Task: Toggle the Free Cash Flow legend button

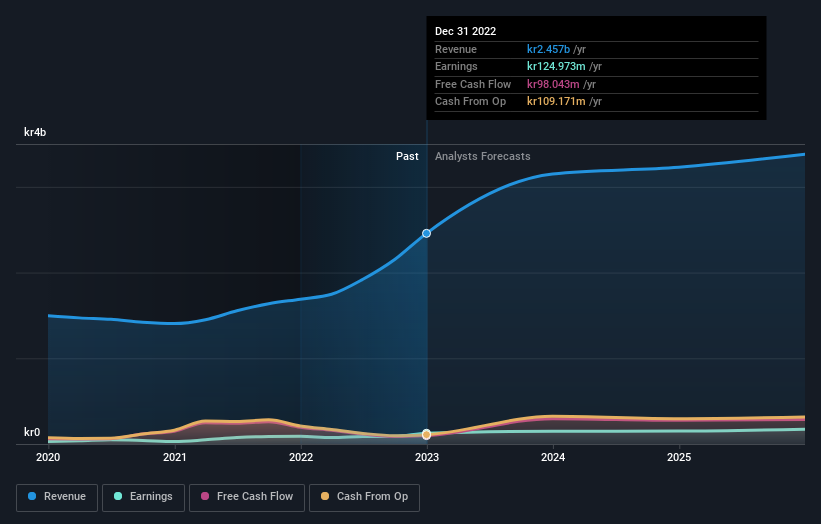Action: click(247, 497)
